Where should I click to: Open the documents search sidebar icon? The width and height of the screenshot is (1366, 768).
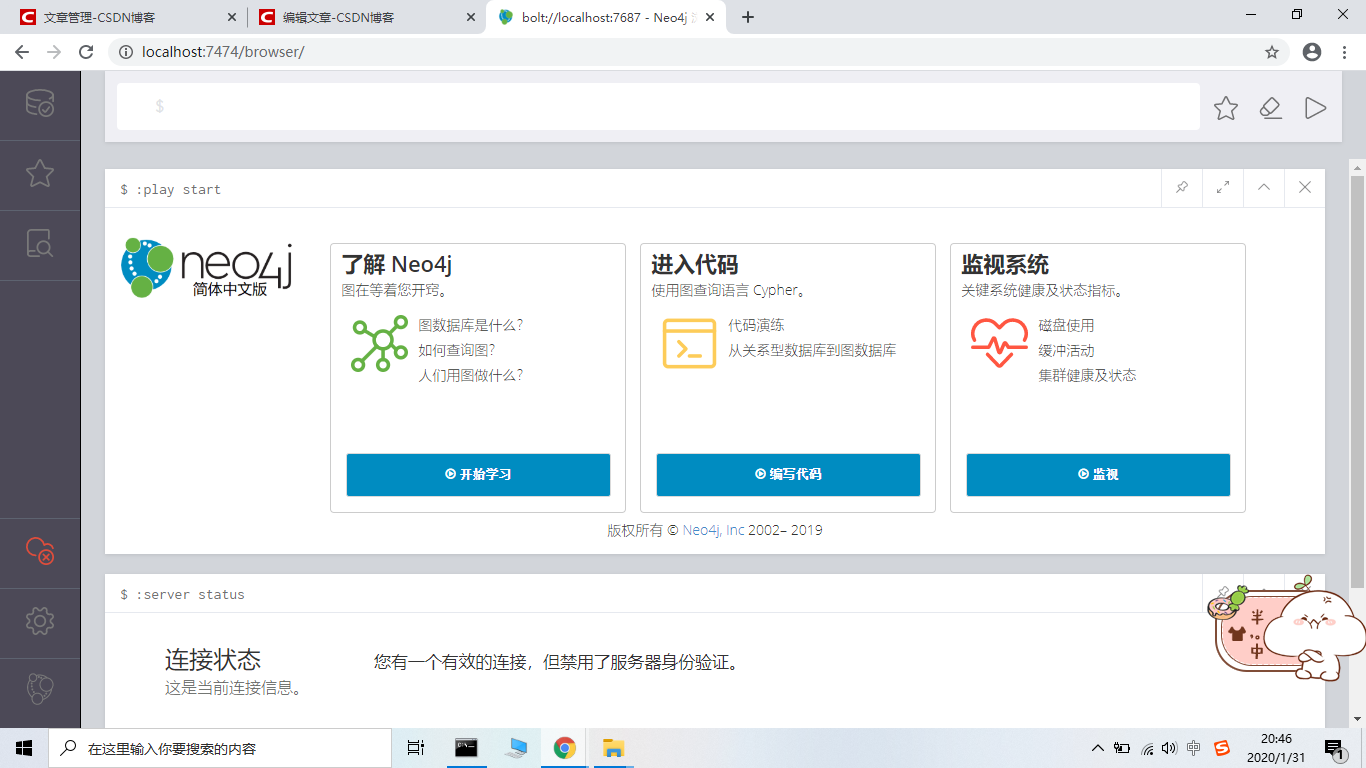(x=40, y=244)
